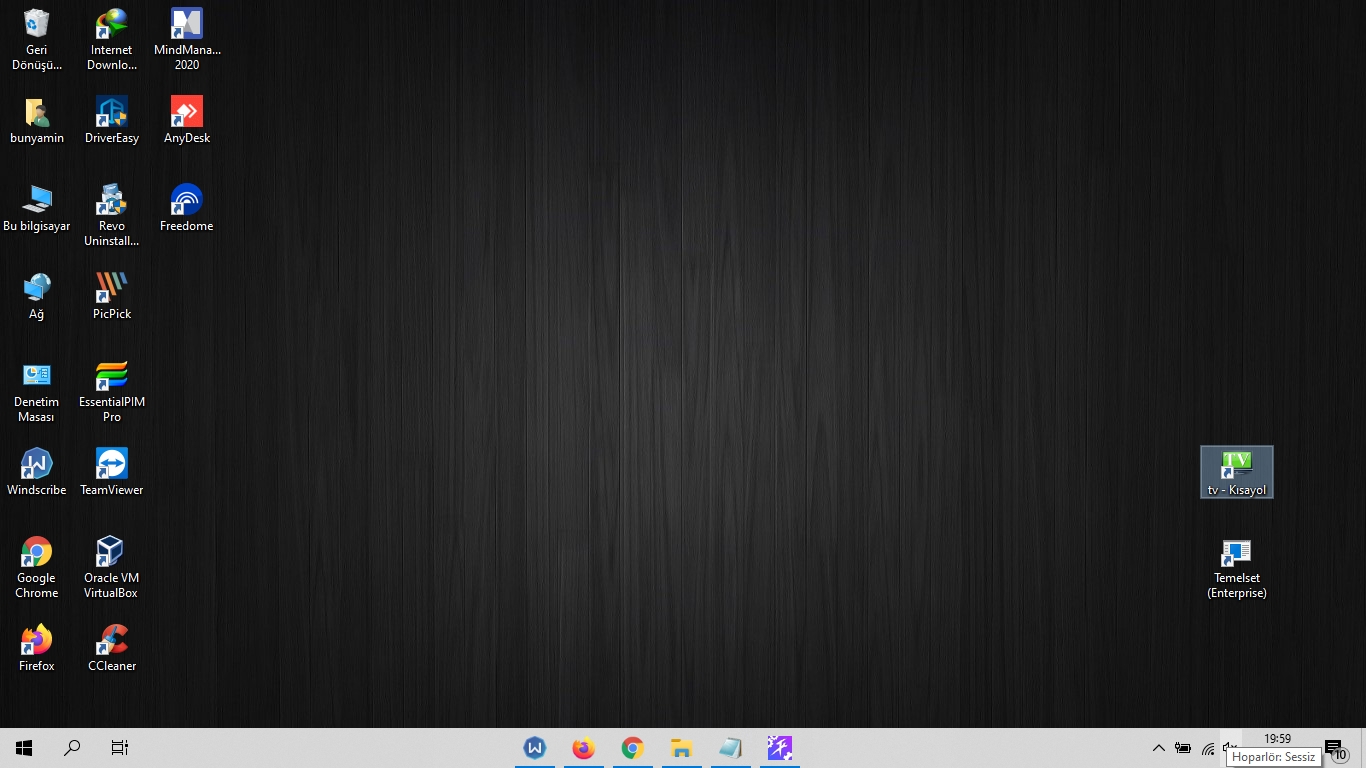This screenshot has height=768, width=1366.
Task: Click the battery power tray icon
Action: tap(1183, 748)
